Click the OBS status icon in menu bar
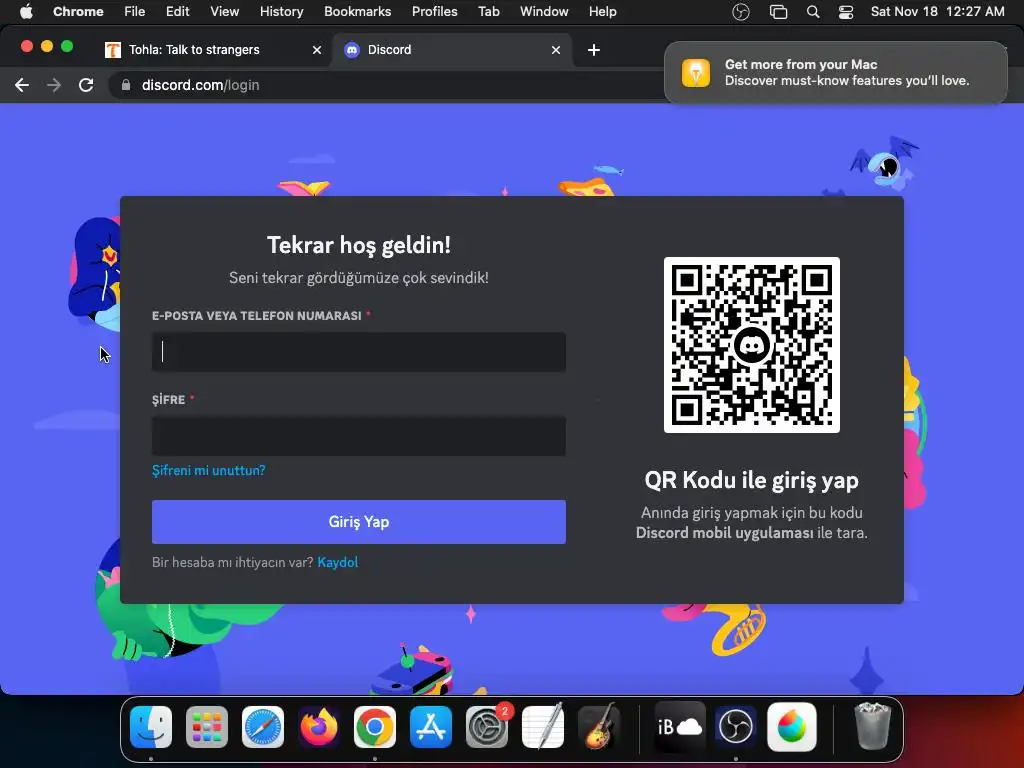1024x768 pixels. coord(741,12)
